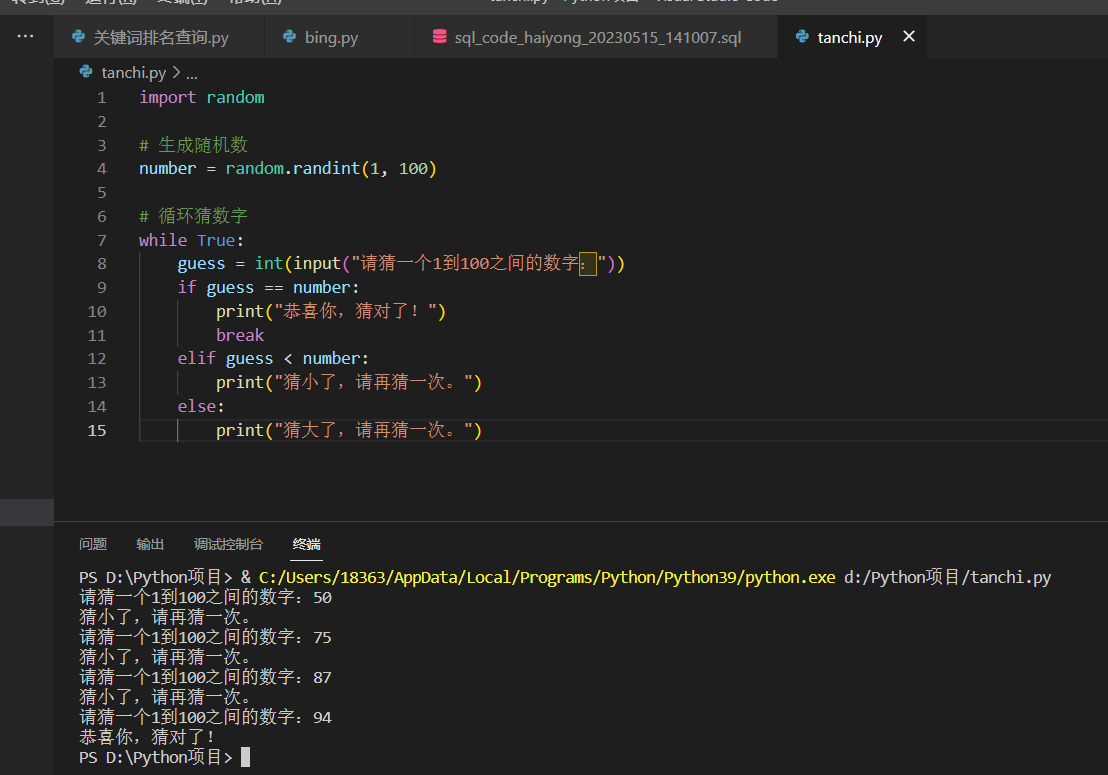This screenshot has width=1108, height=775.
Task: Click the Python icon on tanchi.py tab
Action: click(802, 36)
